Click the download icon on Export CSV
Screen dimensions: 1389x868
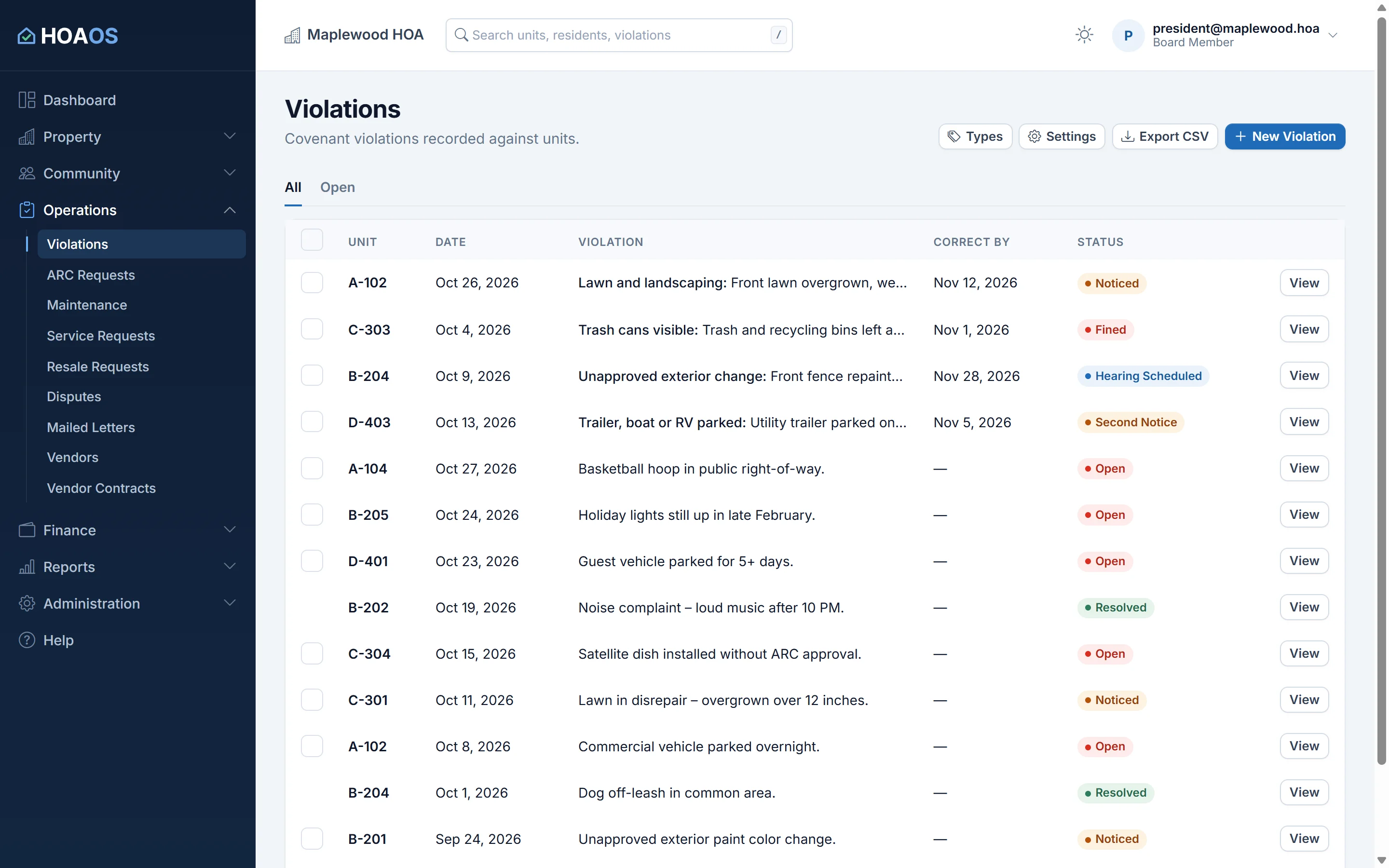(1127, 136)
